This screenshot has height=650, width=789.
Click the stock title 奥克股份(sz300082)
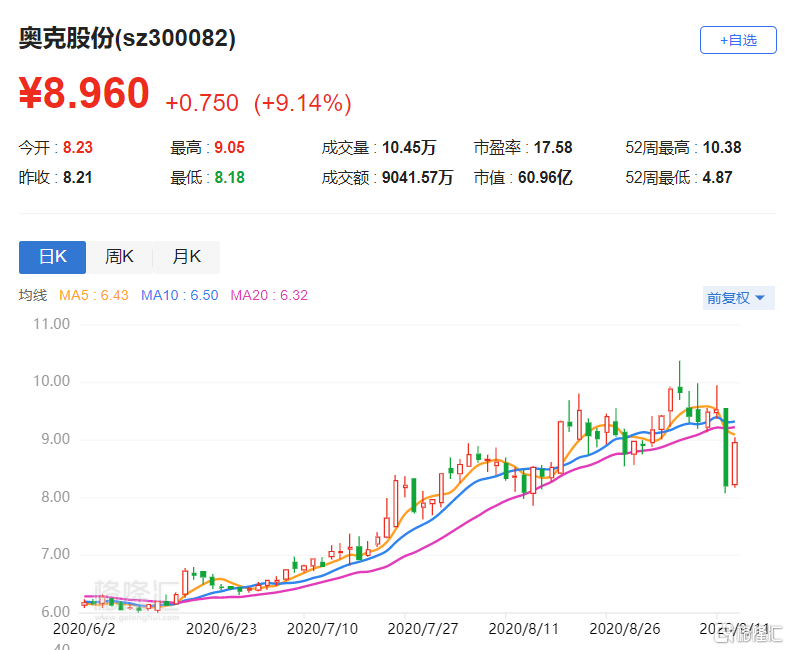coord(127,38)
